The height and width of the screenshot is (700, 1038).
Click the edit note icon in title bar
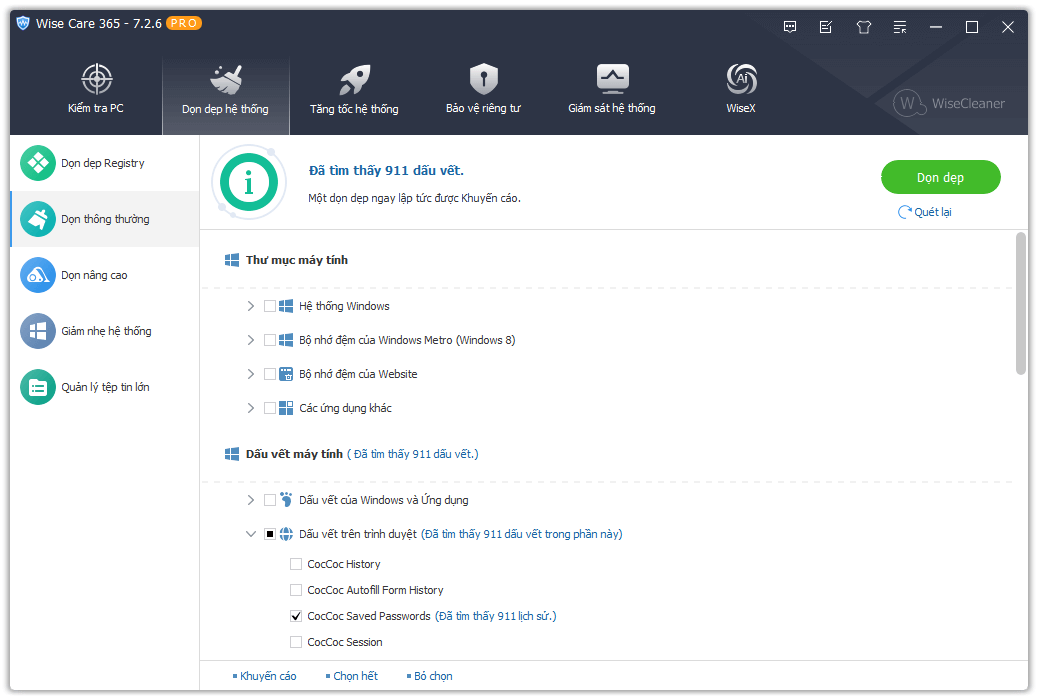click(x=826, y=27)
